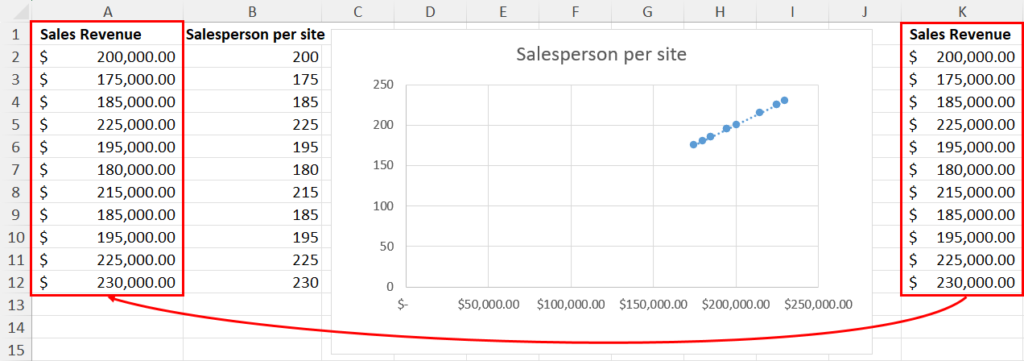Click the $50,000.00 horizontal axis label

[x=488, y=304]
